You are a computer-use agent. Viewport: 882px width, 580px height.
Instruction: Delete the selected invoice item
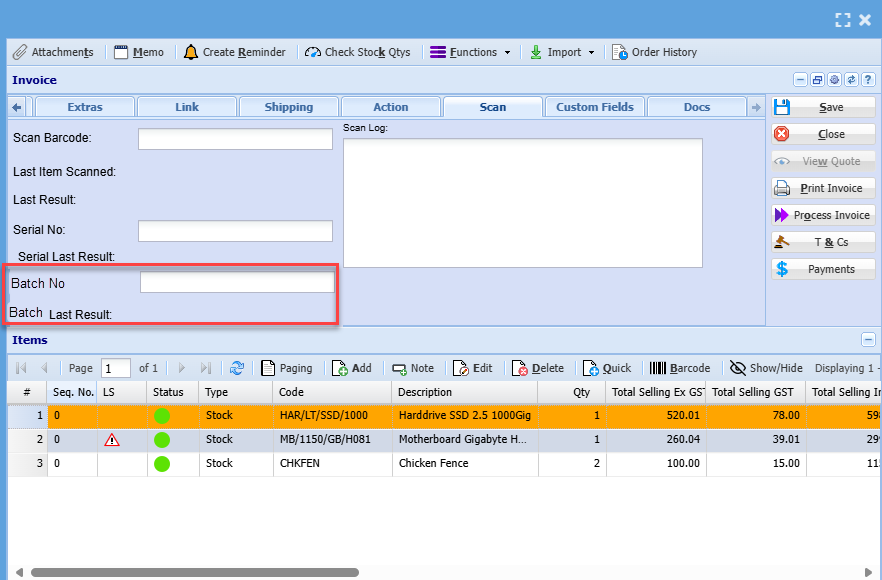pos(538,368)
